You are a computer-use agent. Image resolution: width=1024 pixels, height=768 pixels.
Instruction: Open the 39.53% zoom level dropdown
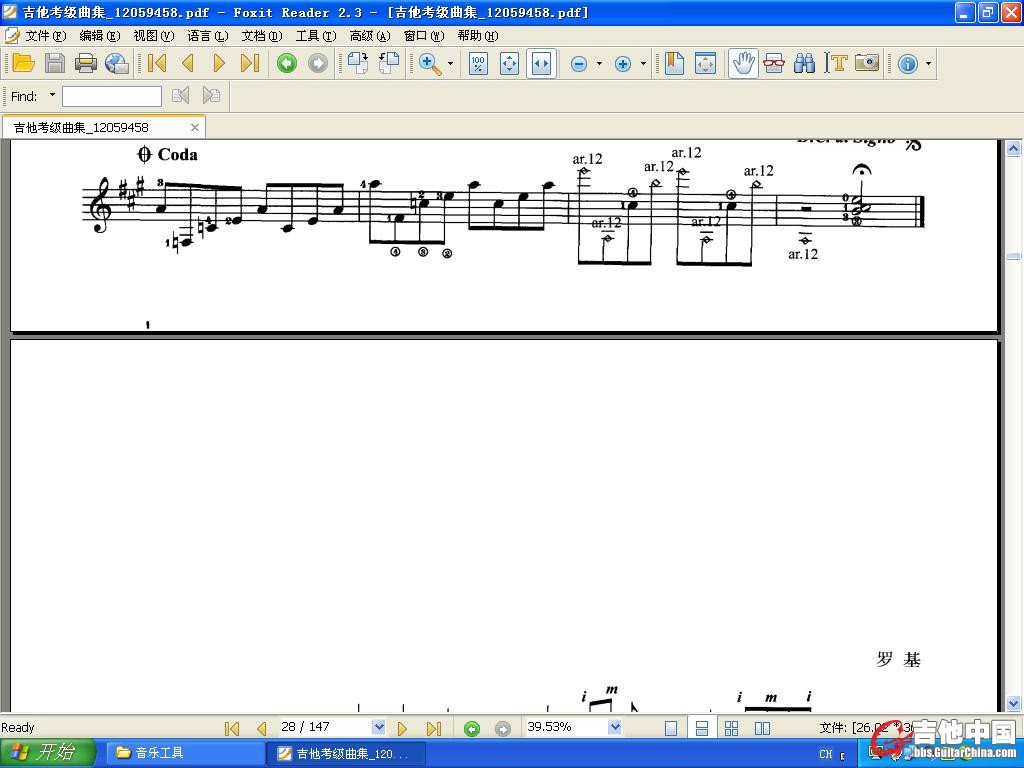point(615,727)
